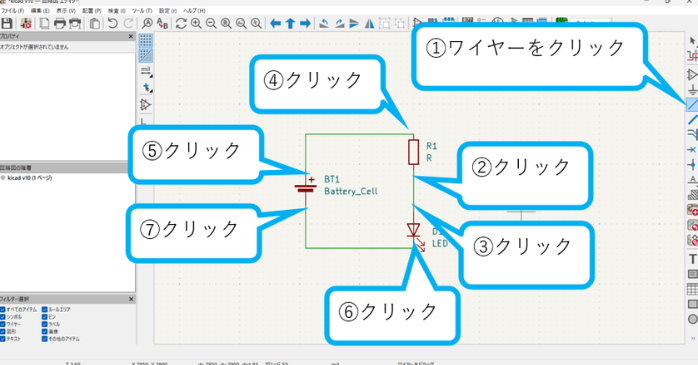Toggle the 図形 filter checkbox

coord(3,332)
